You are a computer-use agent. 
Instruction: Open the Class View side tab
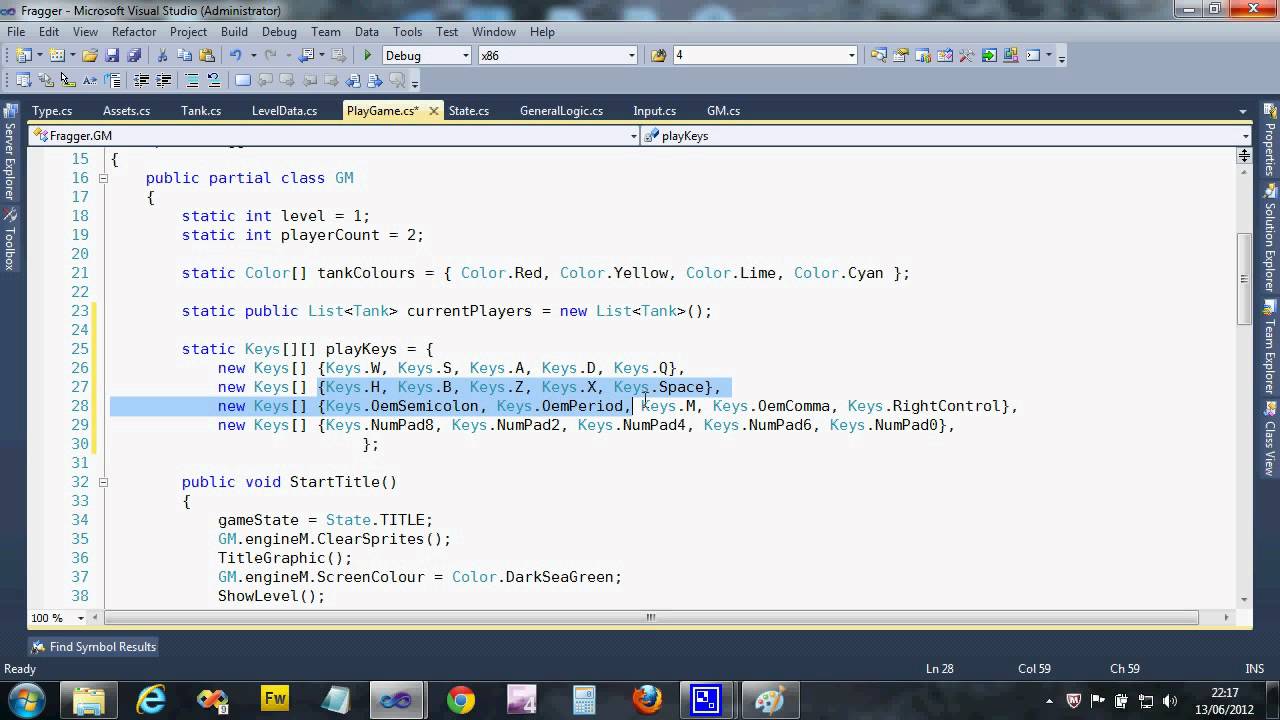(x=1270, y=440)
